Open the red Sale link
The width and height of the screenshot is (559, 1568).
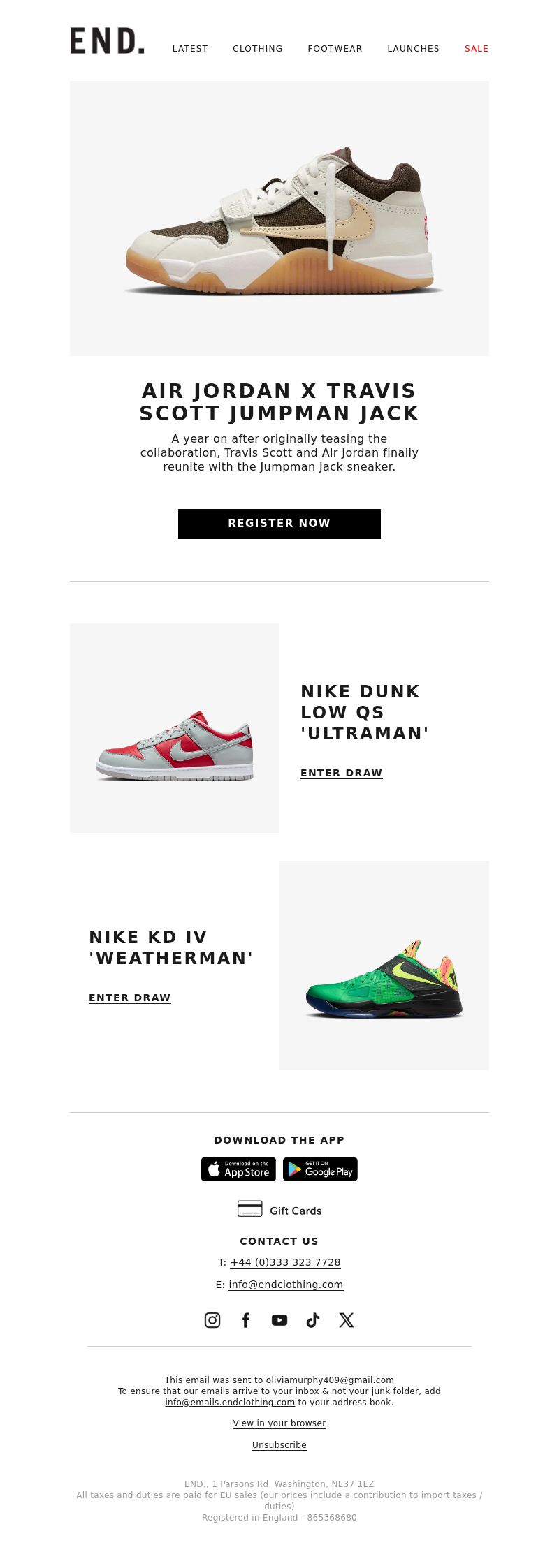tap(477, 49)
